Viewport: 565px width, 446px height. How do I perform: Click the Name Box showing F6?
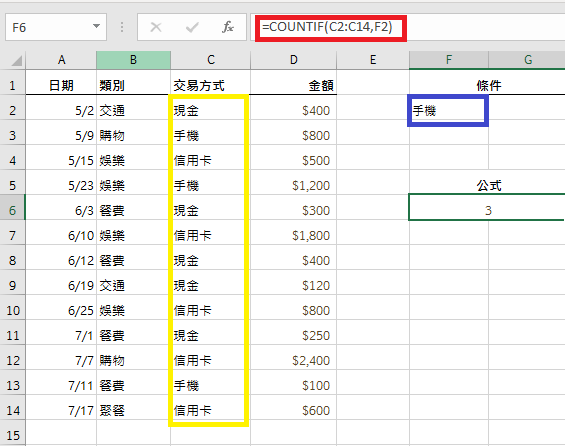56,27
